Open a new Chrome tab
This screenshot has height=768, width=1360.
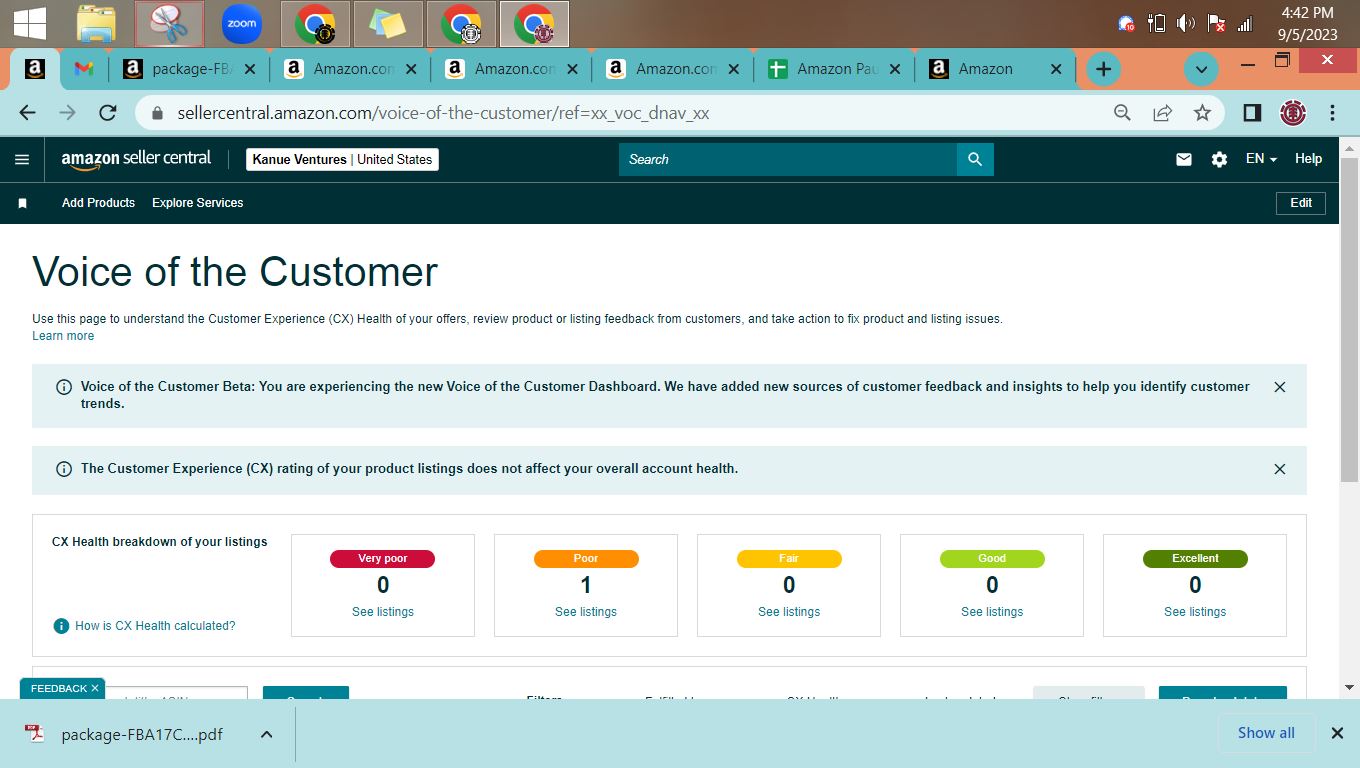(1103, 69)
